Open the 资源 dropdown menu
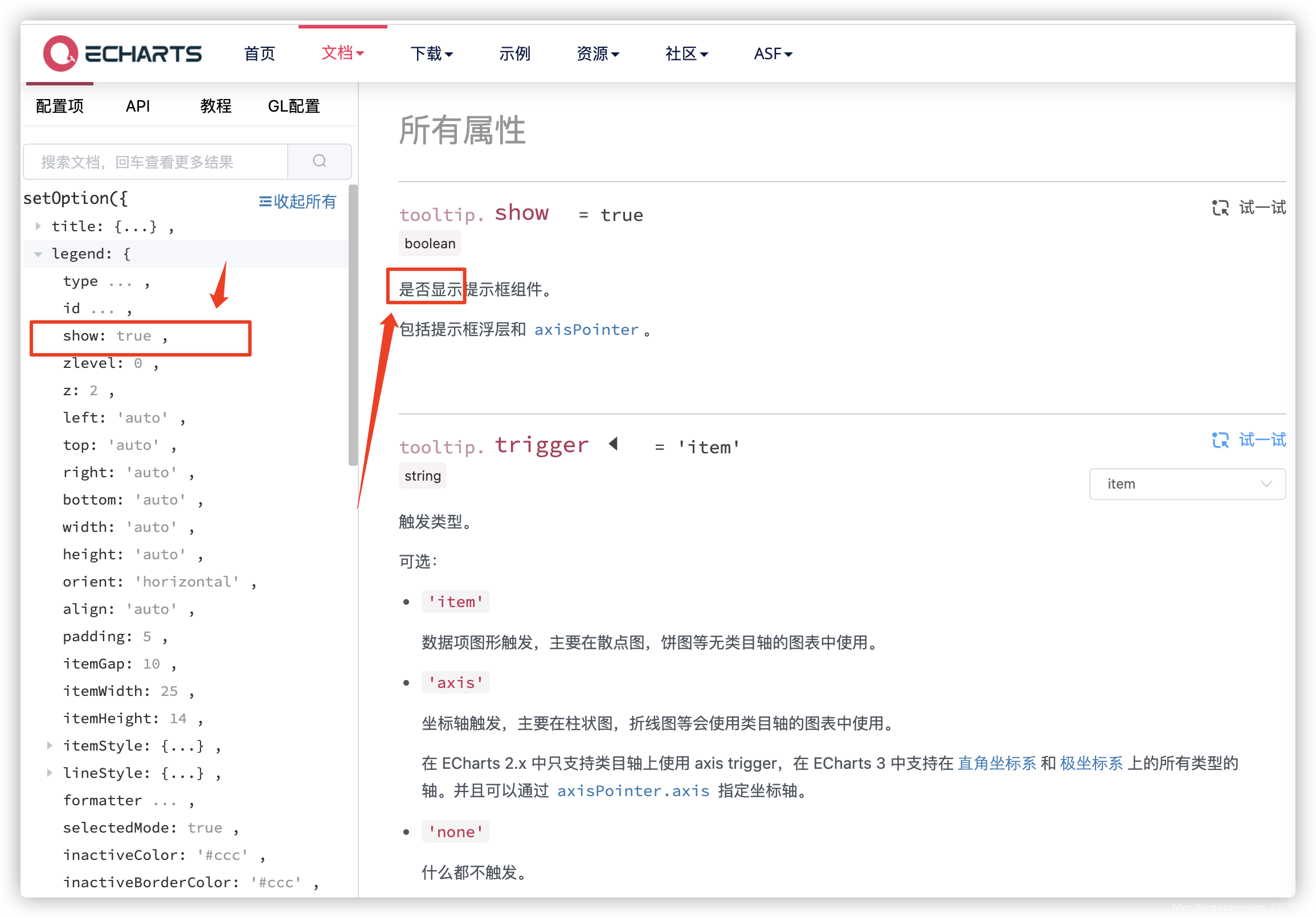 (x=598, y=54)
